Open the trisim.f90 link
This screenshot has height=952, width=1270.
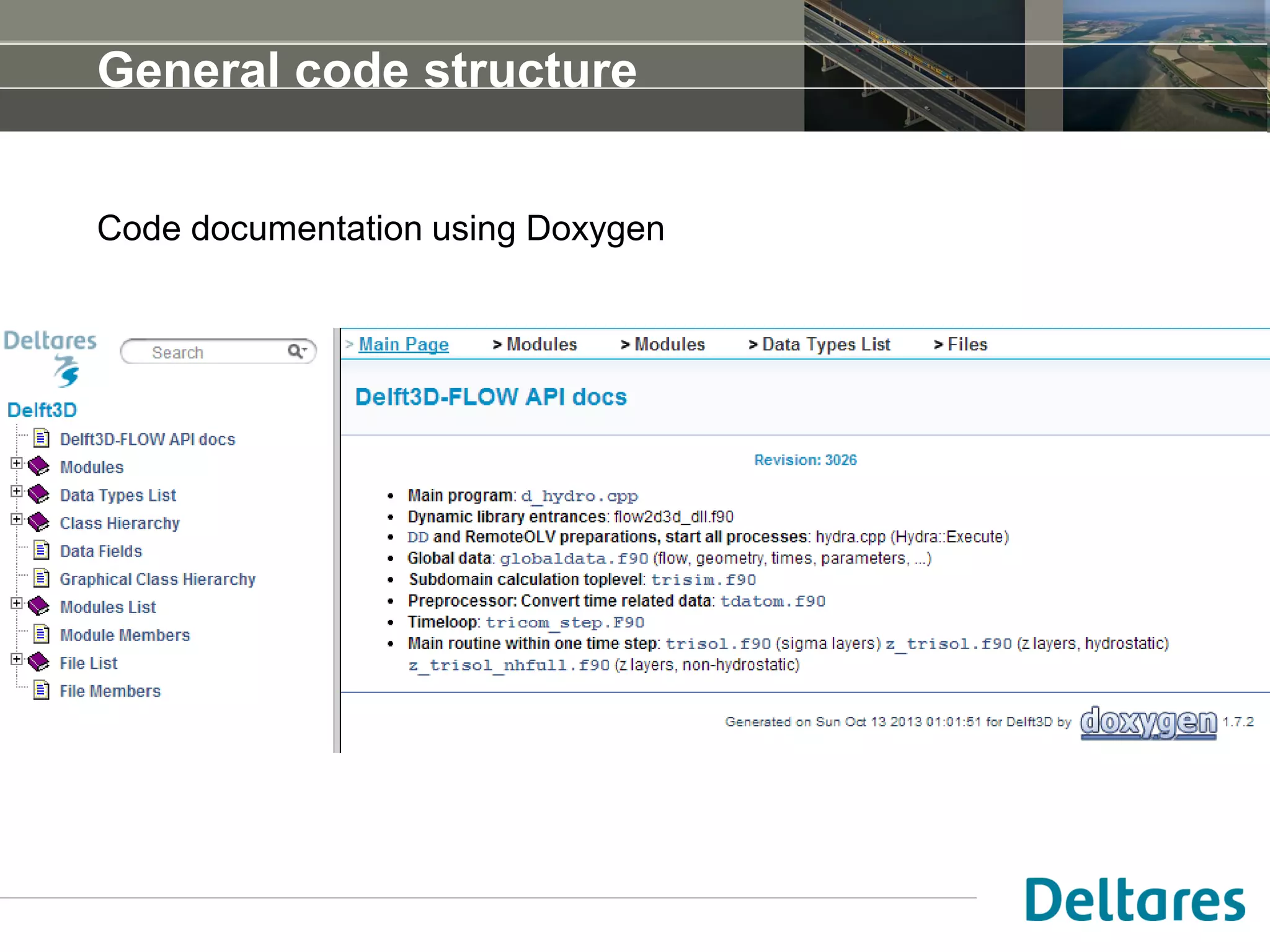coord(703,580)
